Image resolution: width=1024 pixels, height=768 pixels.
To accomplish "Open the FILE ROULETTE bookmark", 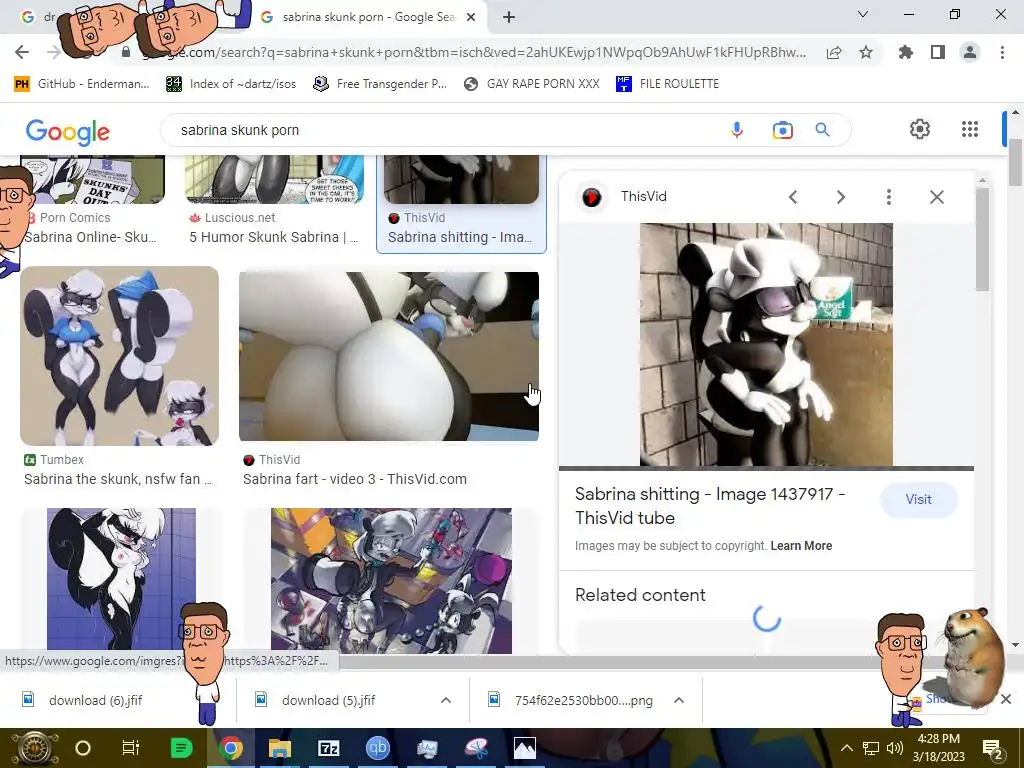I will [667, 84].
